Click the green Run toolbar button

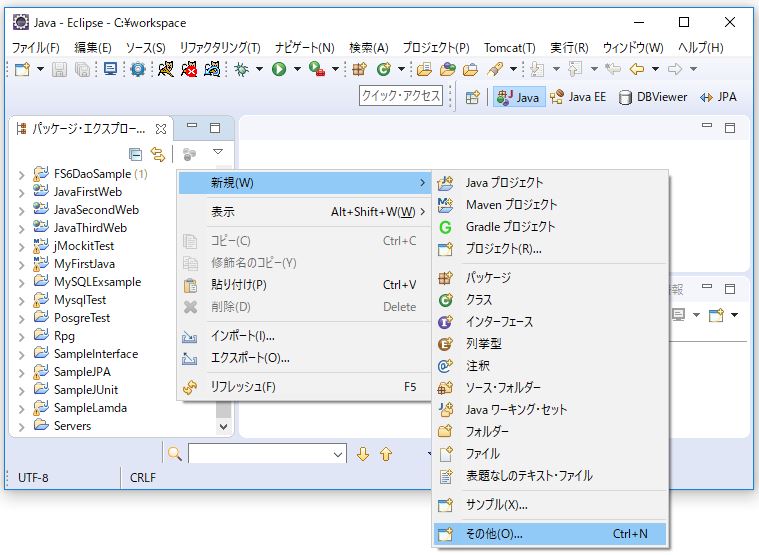(279, 69)
